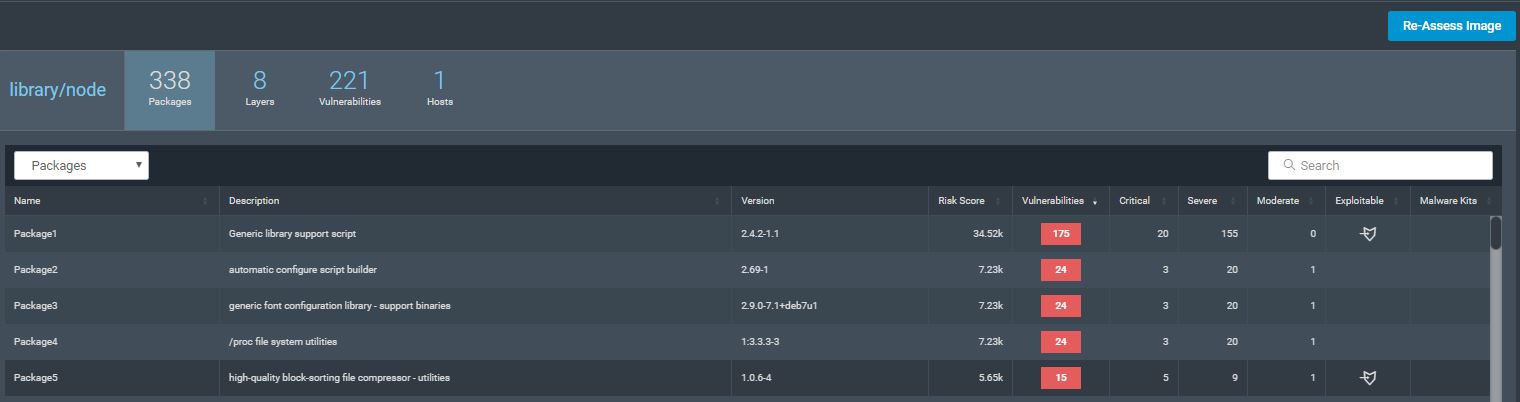Click the 5.65k risk score value
The width and height of the screenshot is (1520, 402).
click(989, 378)
